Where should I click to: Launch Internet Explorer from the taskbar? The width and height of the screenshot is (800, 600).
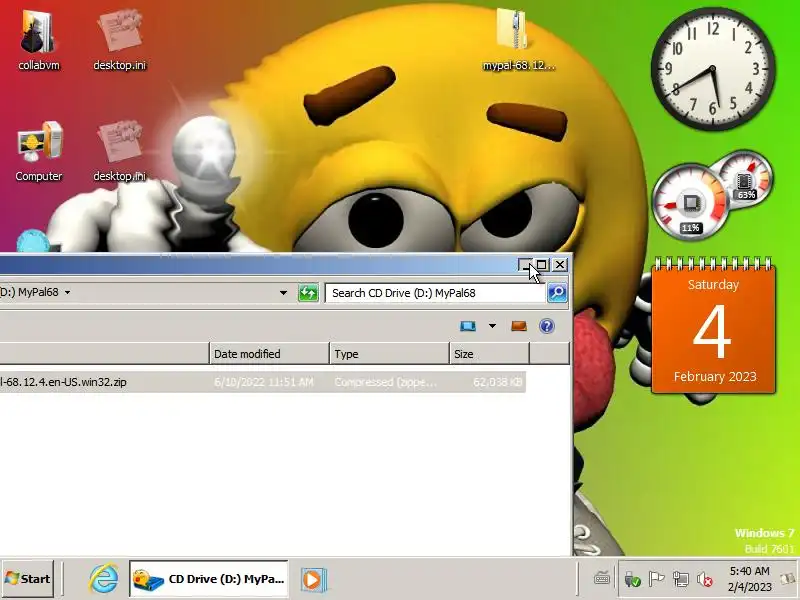(x=104, y=579)
